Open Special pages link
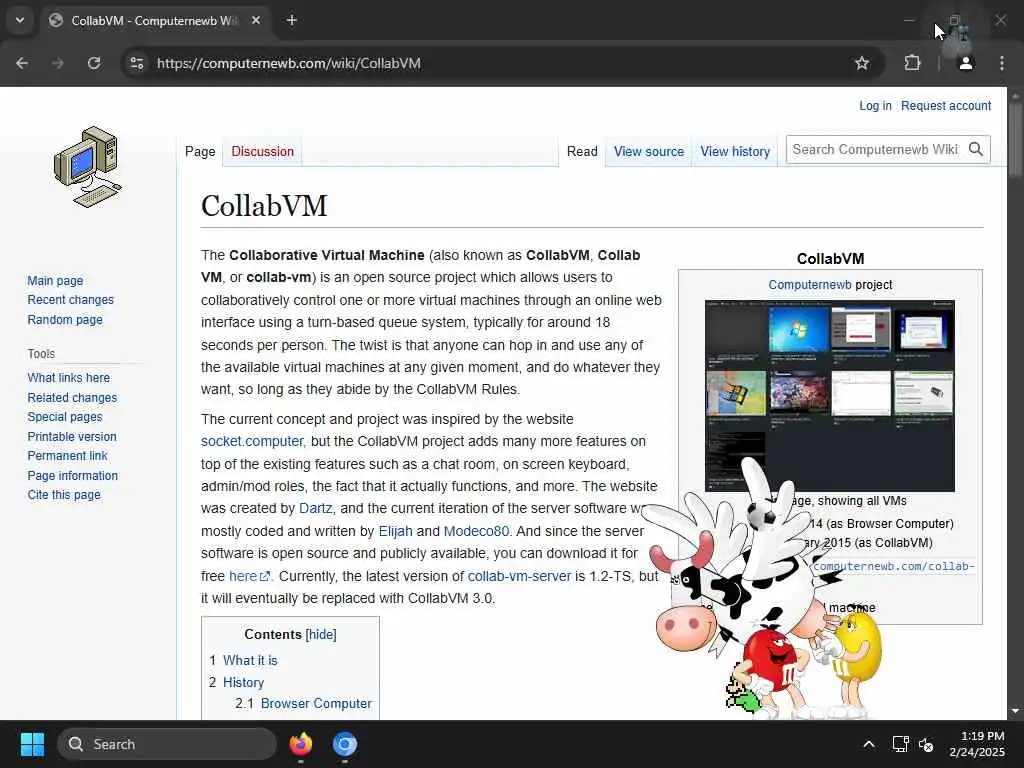This screenshot has height=768, width=1024. [65, 417]
